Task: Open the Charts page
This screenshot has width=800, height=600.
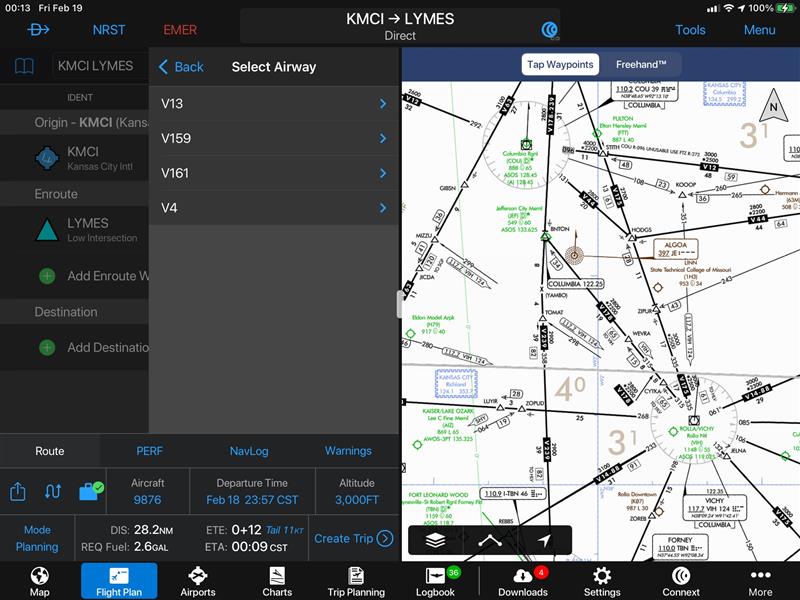Action: (x=277, y=582)
